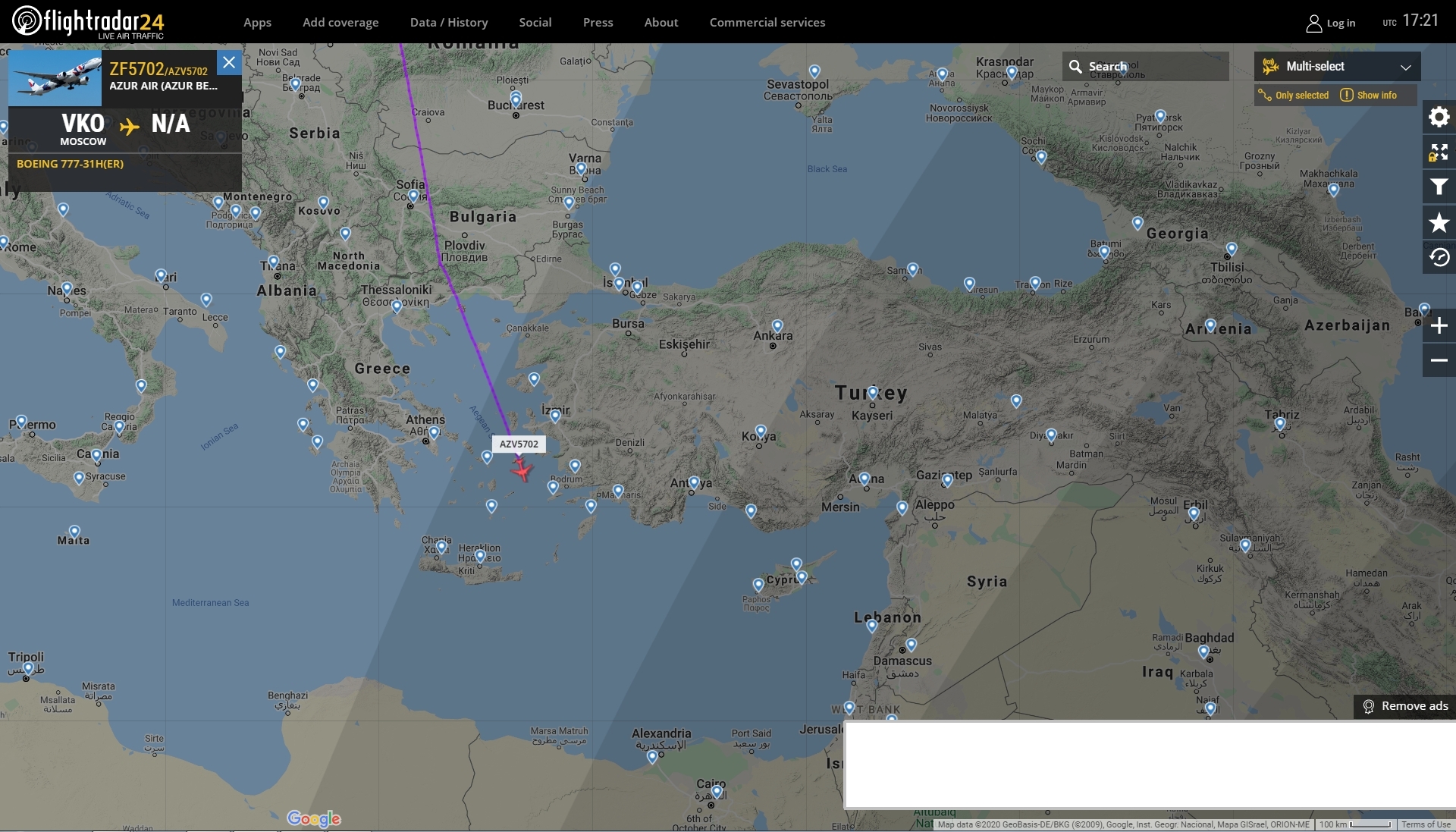The height and width of the screenshot is (832, 1456).
Task: Toggle the fullscreen multi-view icon
Action: [x=1439, y=152]
